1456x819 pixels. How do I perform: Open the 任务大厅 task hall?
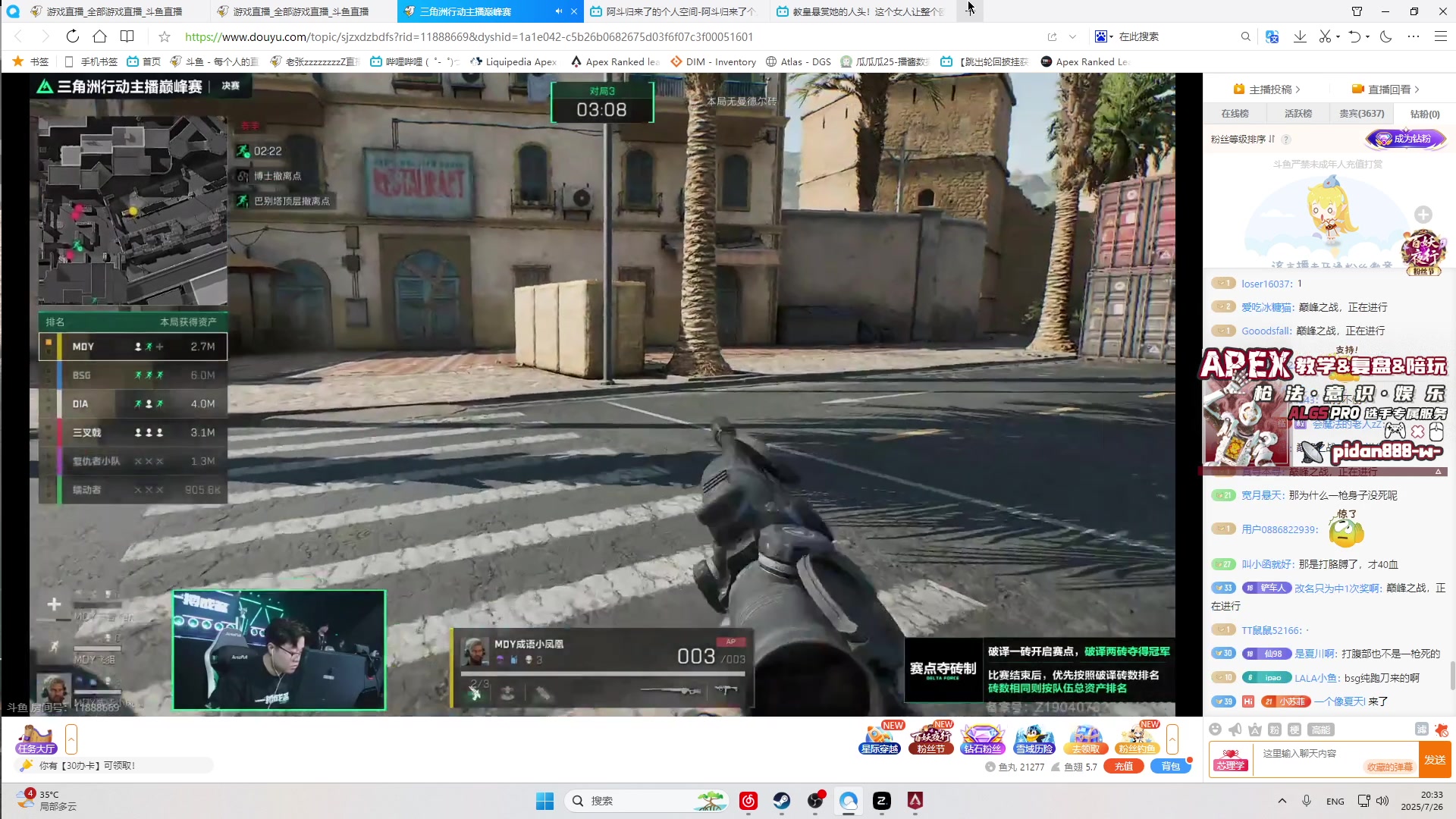pos(36,739)
